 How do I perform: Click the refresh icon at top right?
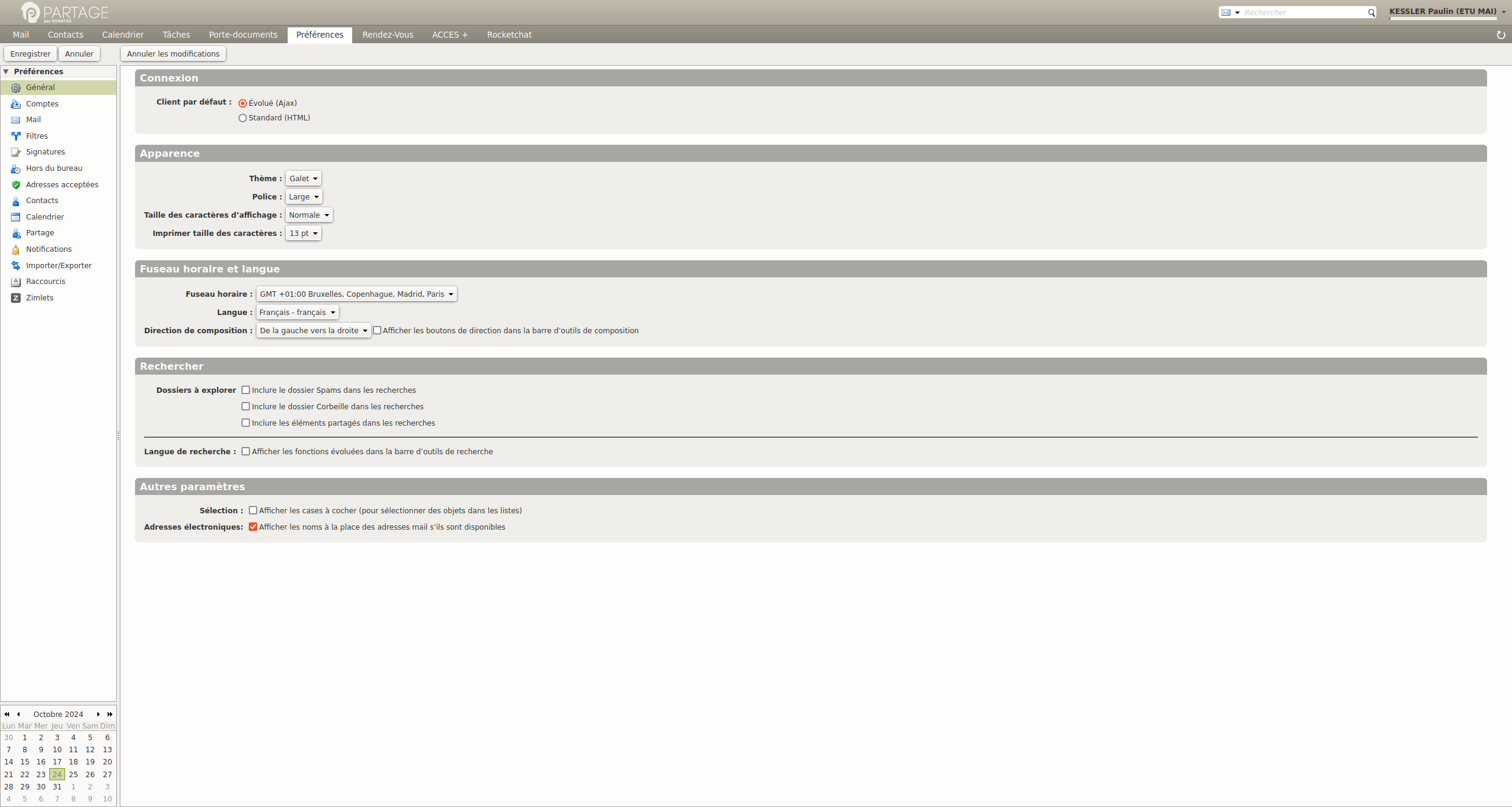click(x=1501, y=35)
